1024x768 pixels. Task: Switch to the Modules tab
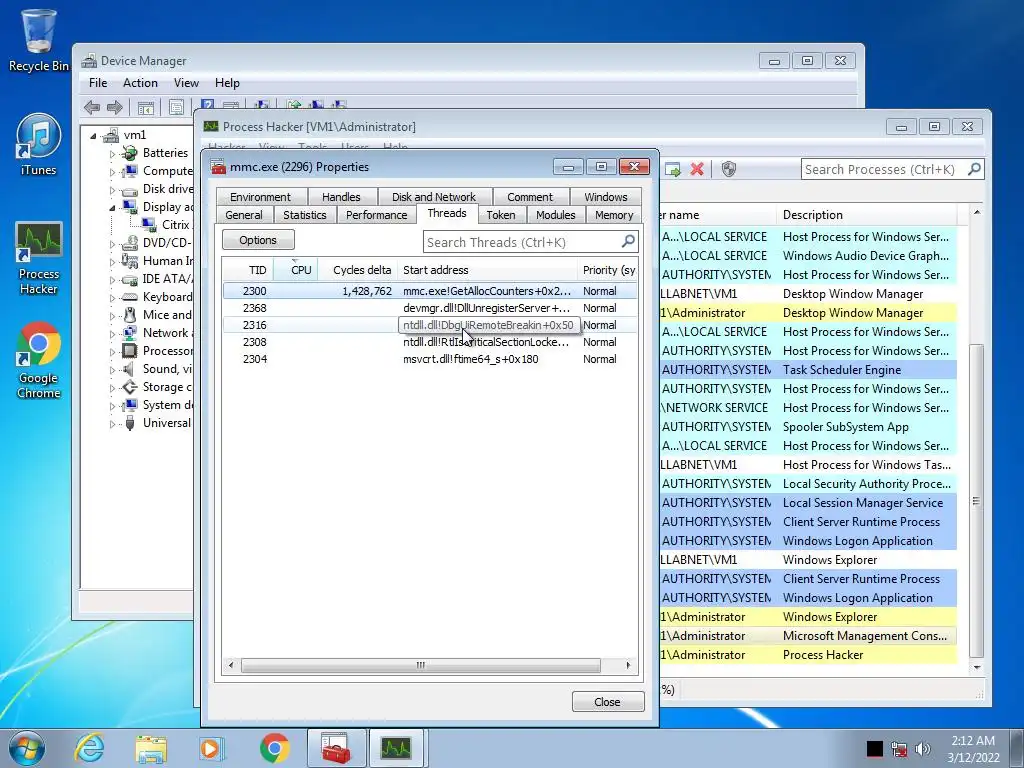556,215
